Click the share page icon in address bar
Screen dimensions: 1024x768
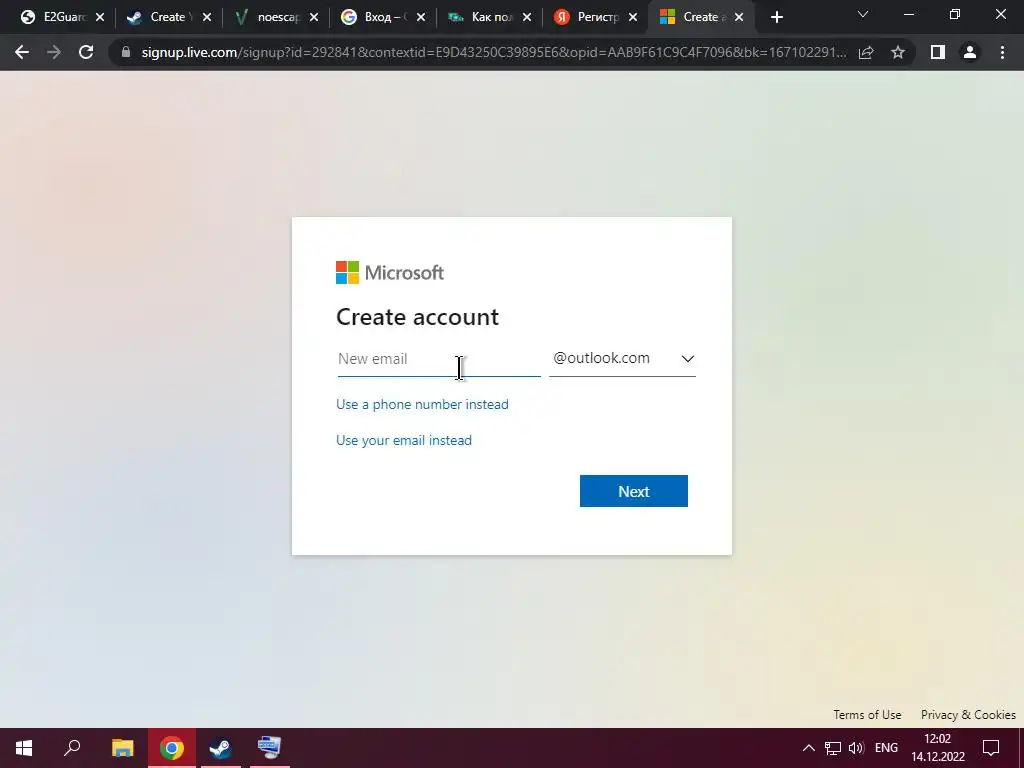[x=866, y=52]
